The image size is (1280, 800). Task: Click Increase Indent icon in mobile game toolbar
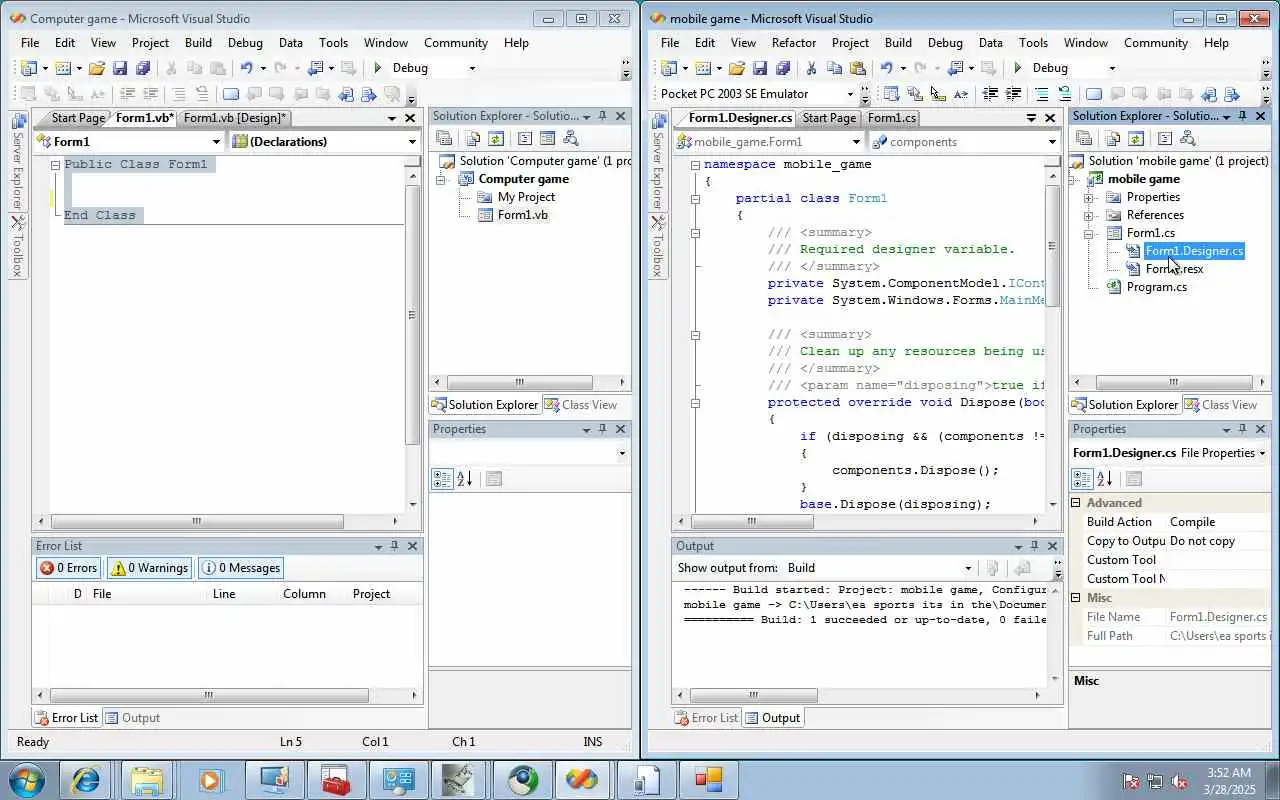point(1013,94)
